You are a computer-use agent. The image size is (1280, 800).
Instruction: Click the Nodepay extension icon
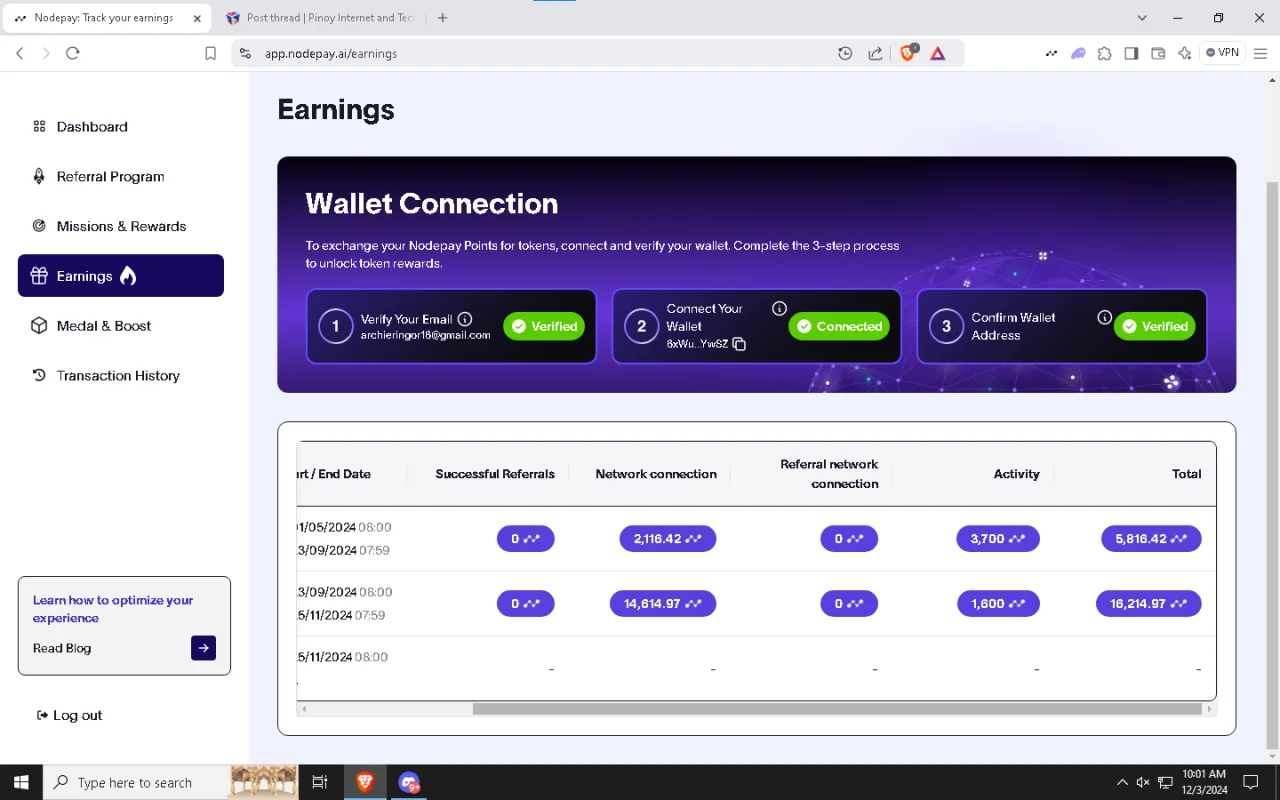(1051, 53)
